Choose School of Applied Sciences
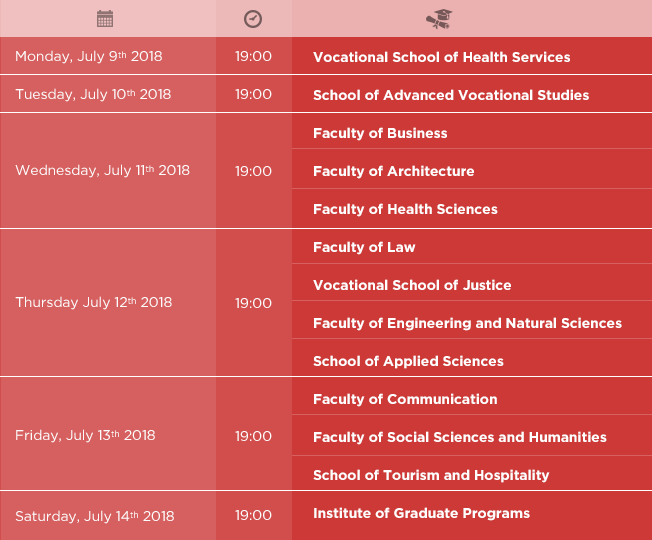The image size is (652, 540). coord(408,361)
